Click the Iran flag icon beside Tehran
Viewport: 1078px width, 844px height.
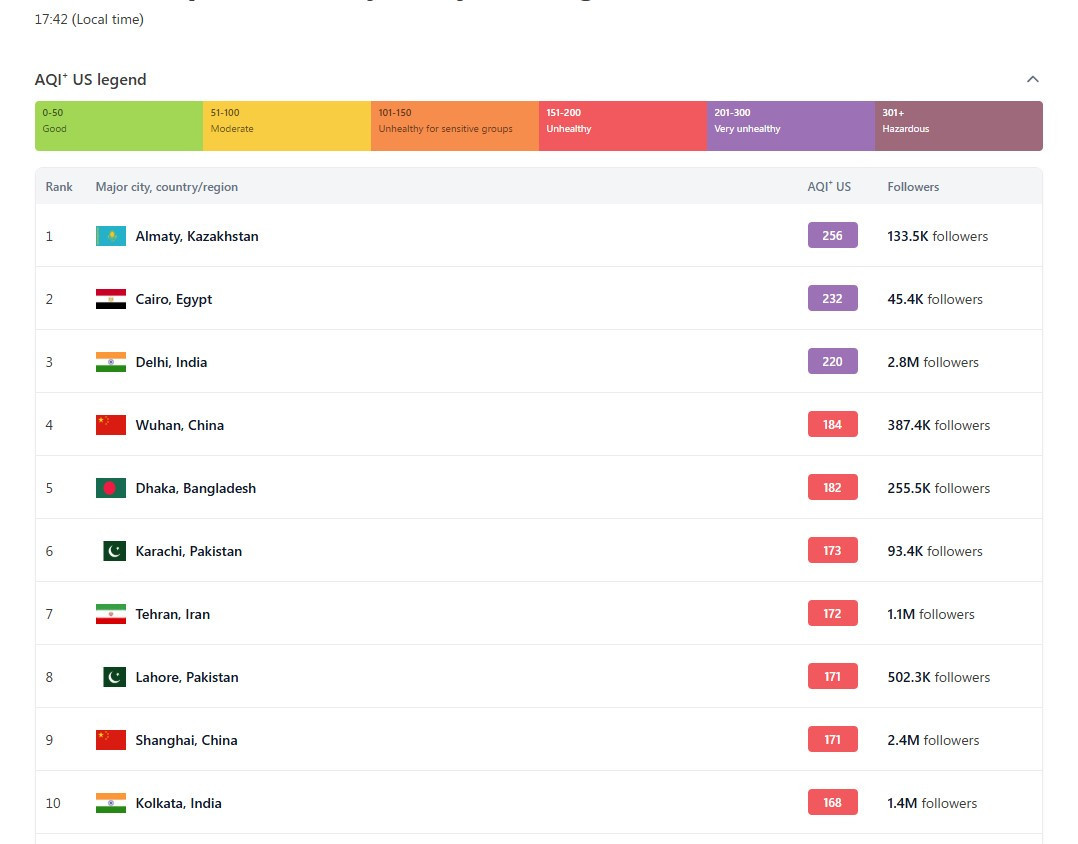[111, 614]
